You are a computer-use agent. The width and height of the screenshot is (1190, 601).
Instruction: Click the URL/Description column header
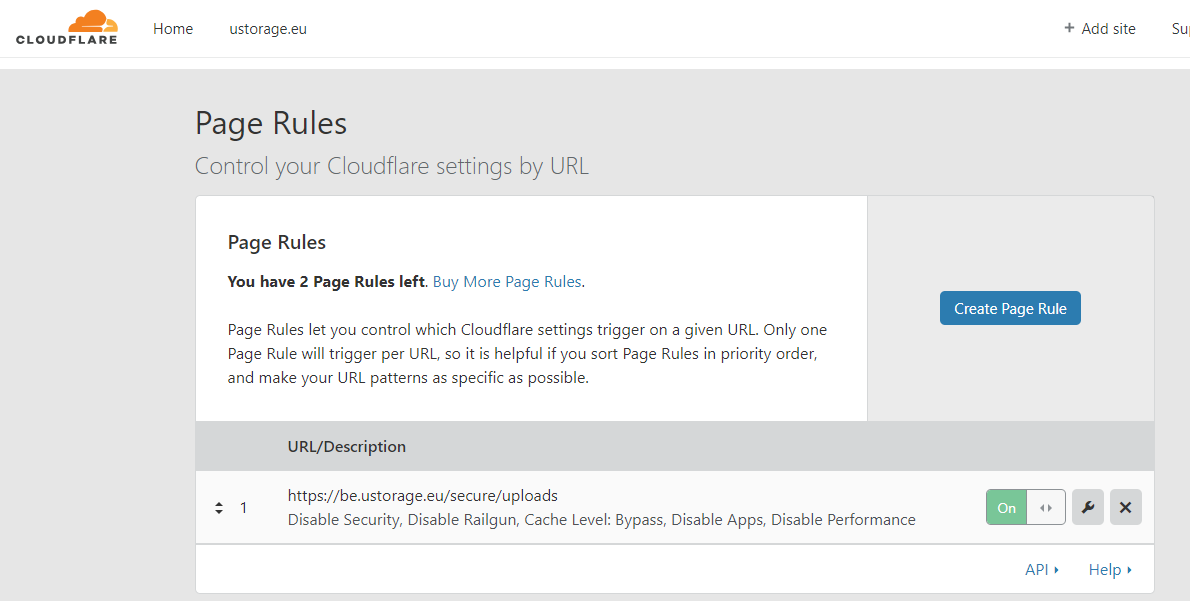click(347, 446)
